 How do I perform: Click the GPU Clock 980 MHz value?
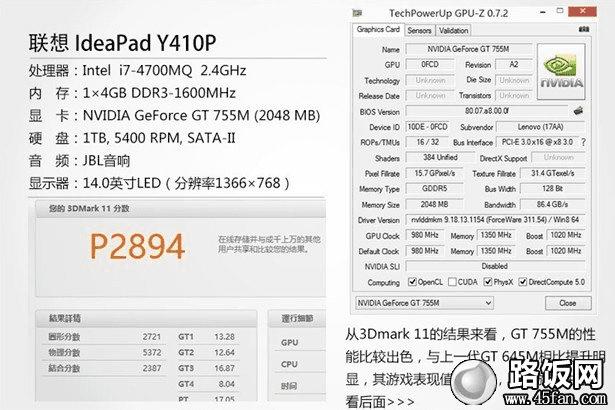coord(425,235)
